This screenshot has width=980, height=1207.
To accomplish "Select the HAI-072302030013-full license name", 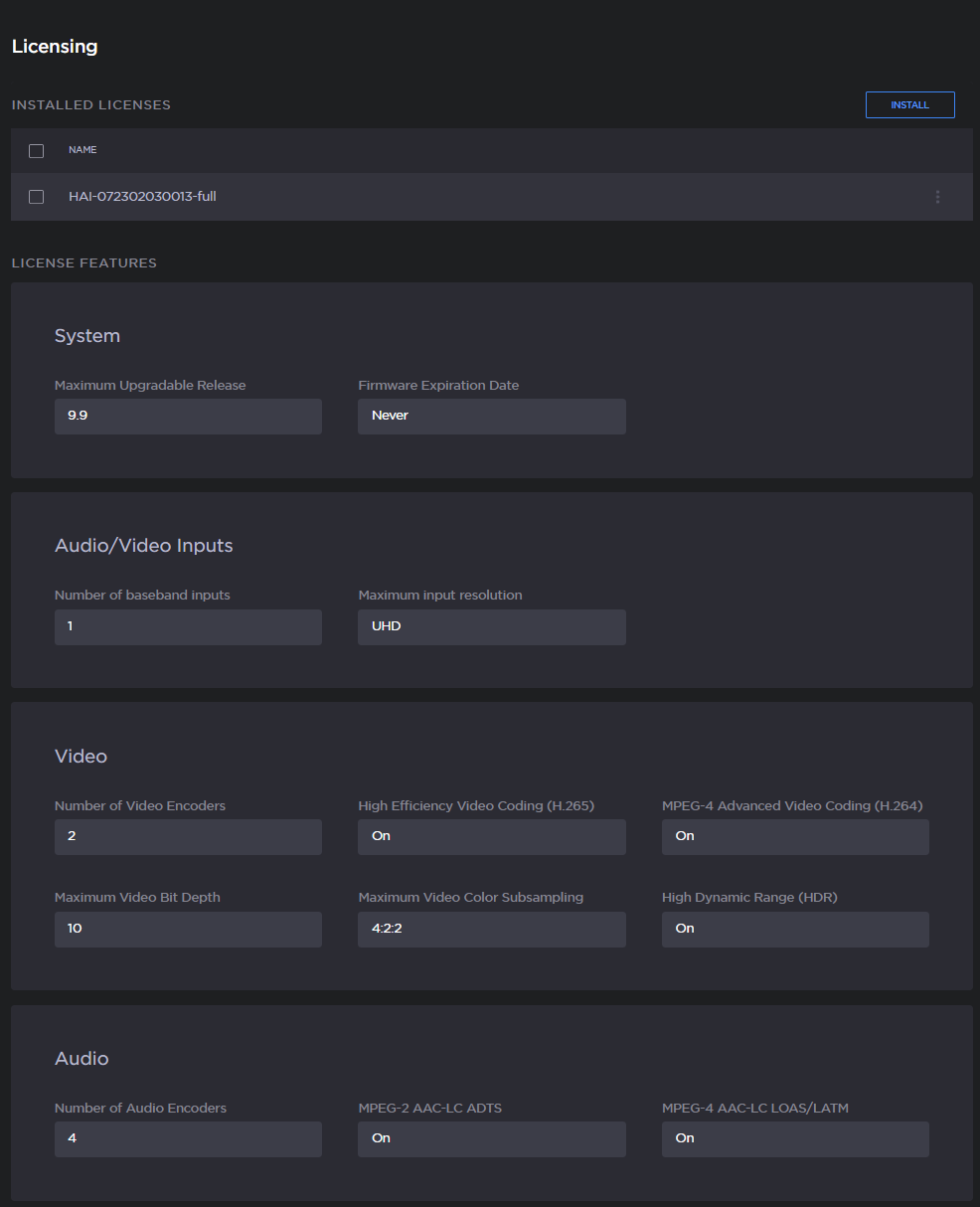I will [x=142, y=197].
